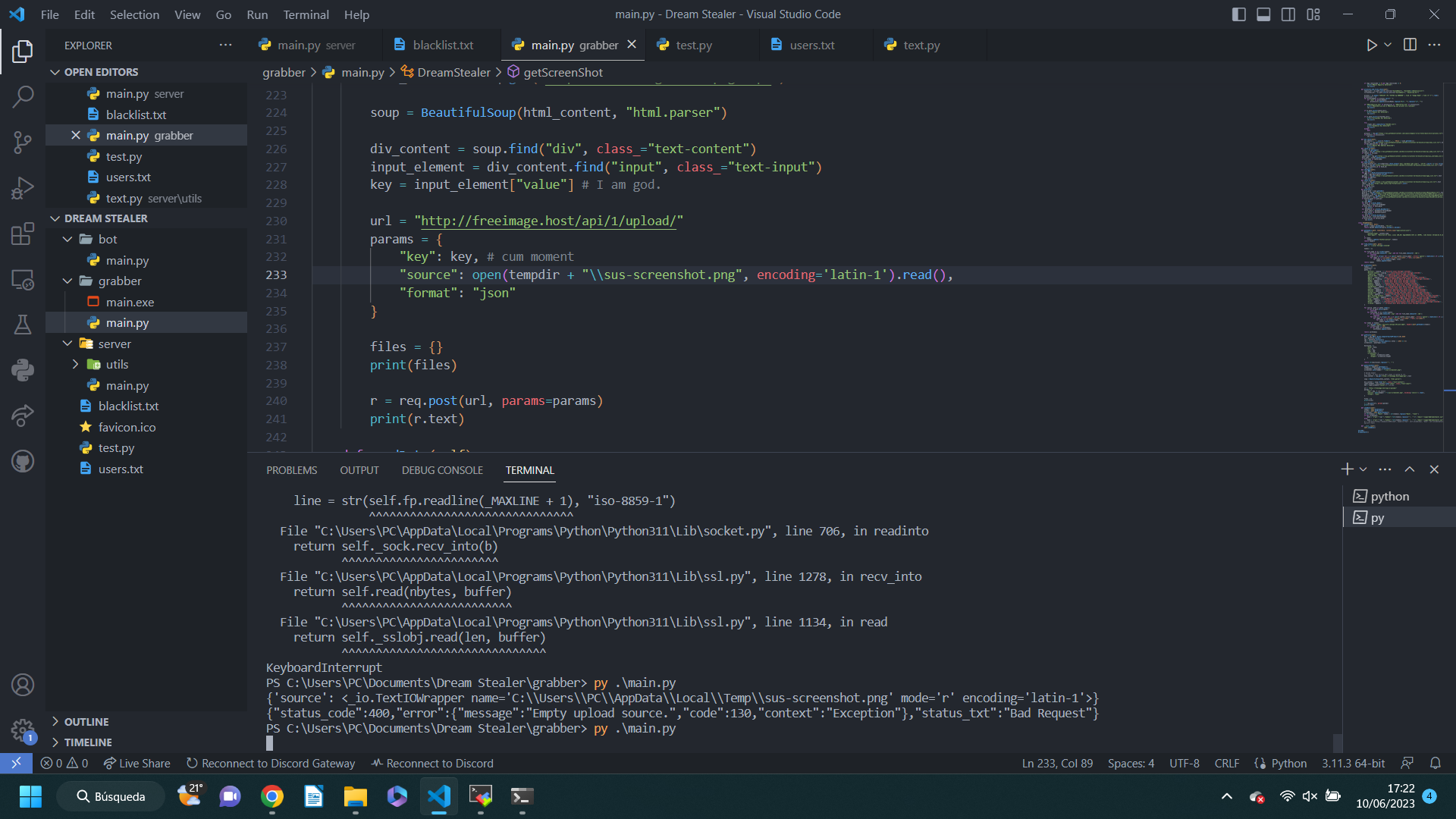Expand the utils folder
Viewport: 1456px width, 819px height.
146,365
